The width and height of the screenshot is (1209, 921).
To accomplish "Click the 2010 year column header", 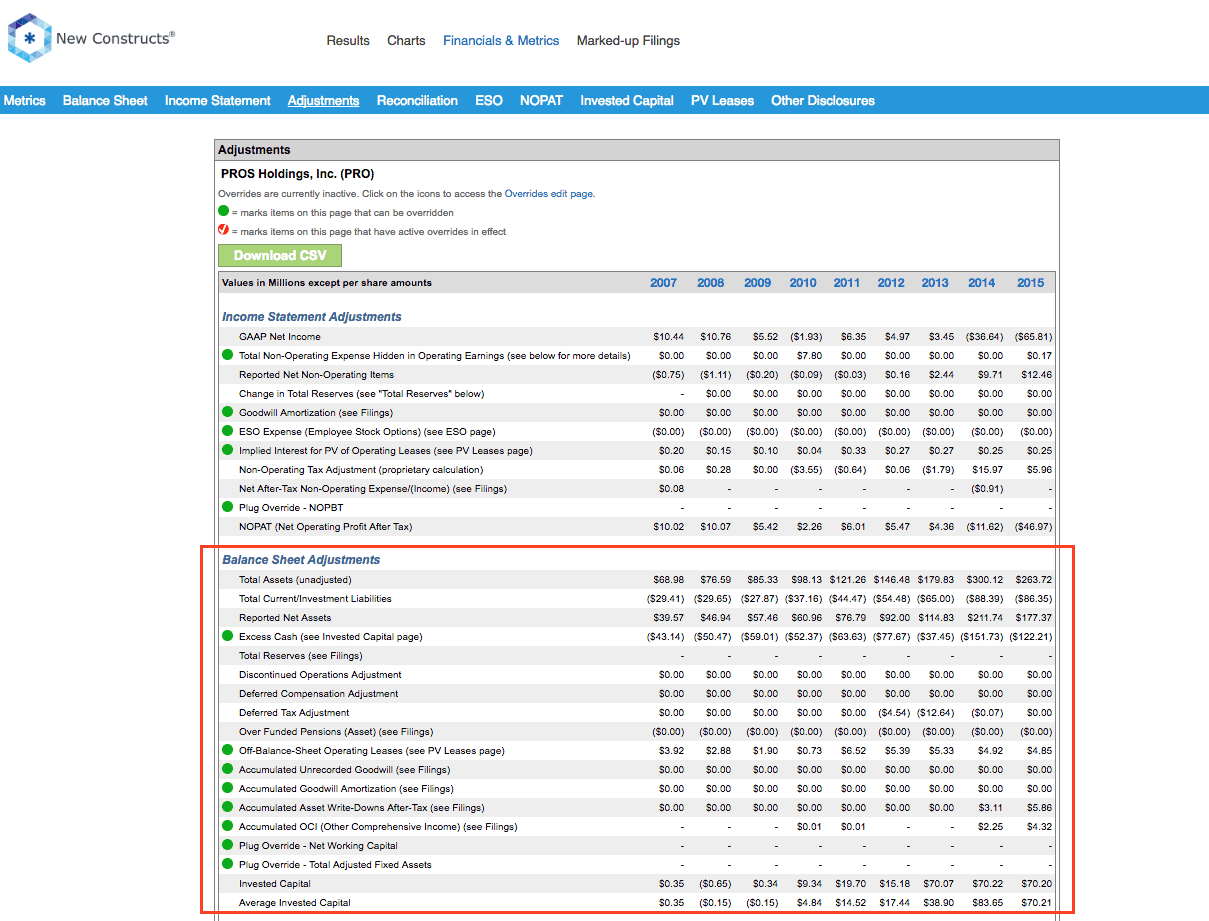I will click(x=803, y=283).
